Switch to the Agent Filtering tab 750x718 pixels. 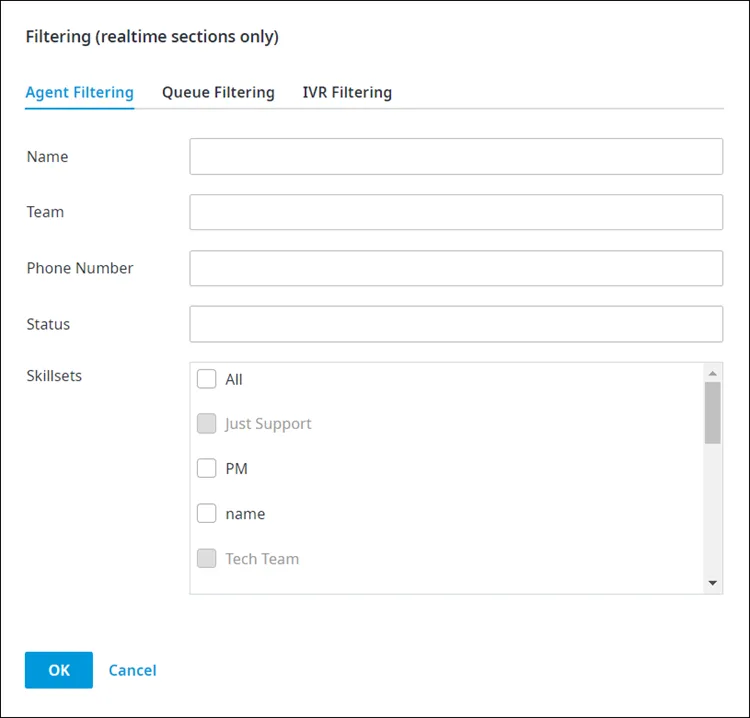coord(79,92)
